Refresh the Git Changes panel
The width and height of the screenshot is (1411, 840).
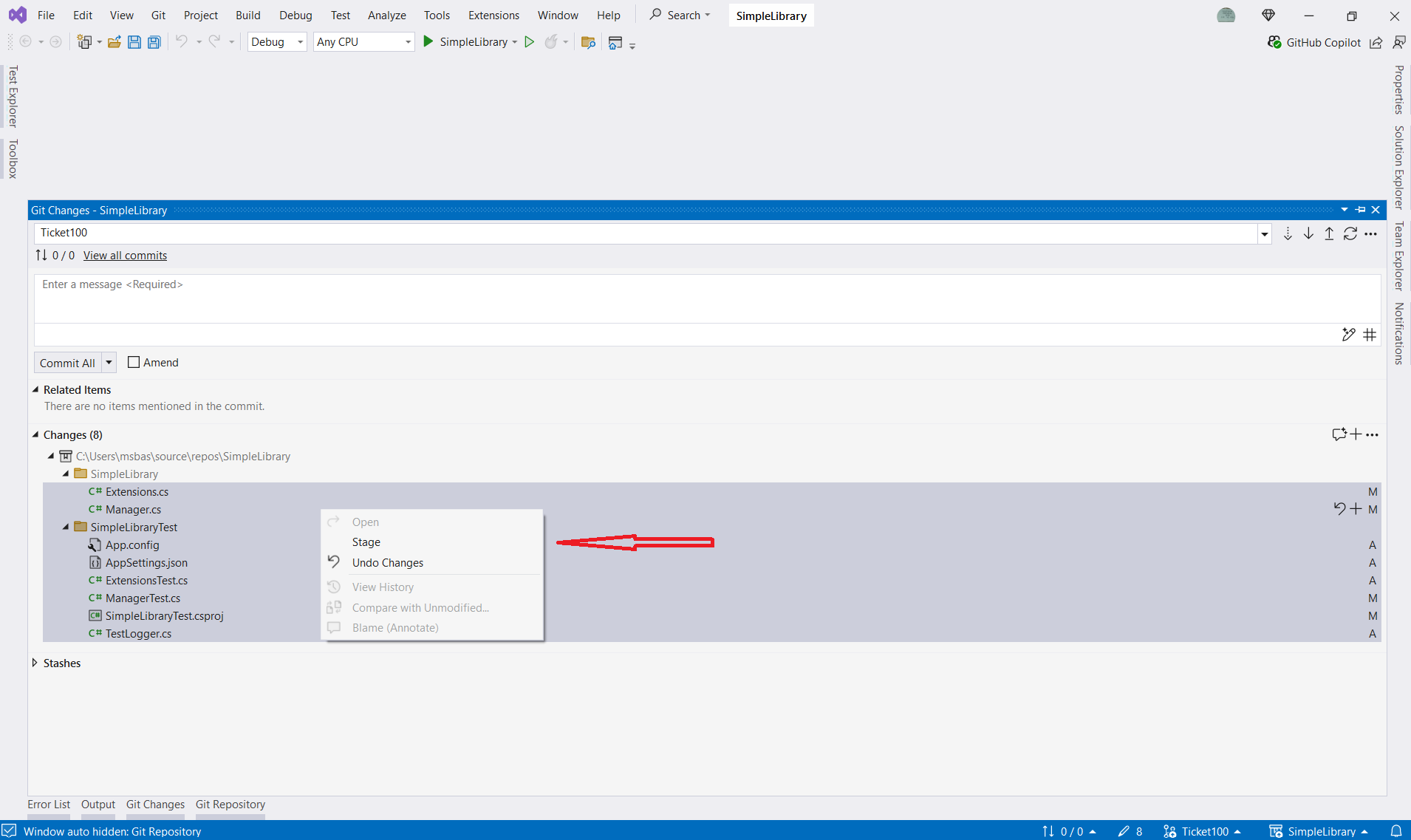click(x=1350, y=233)
